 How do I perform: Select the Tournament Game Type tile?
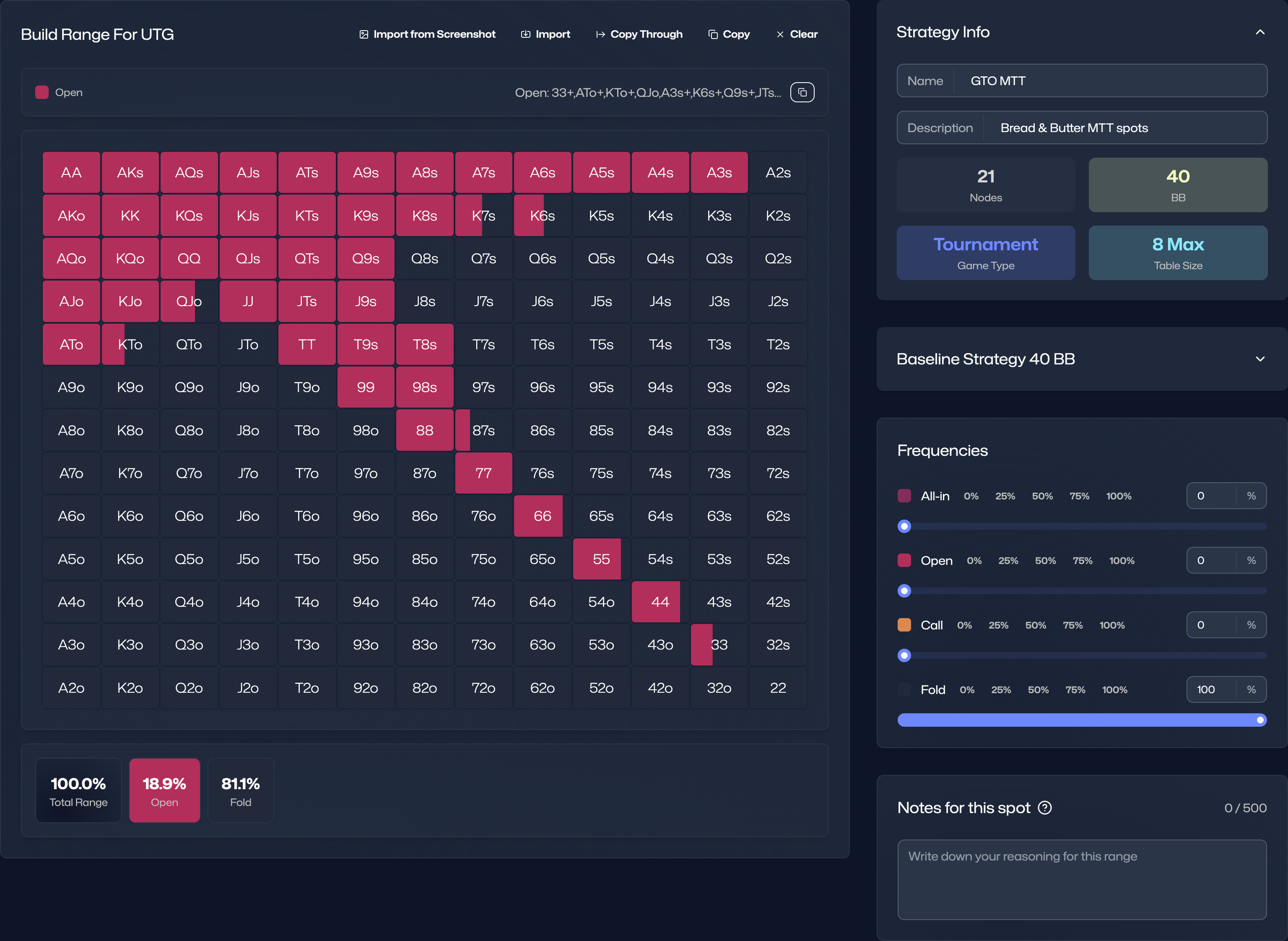pyautogui.click(x=986, y=253)
